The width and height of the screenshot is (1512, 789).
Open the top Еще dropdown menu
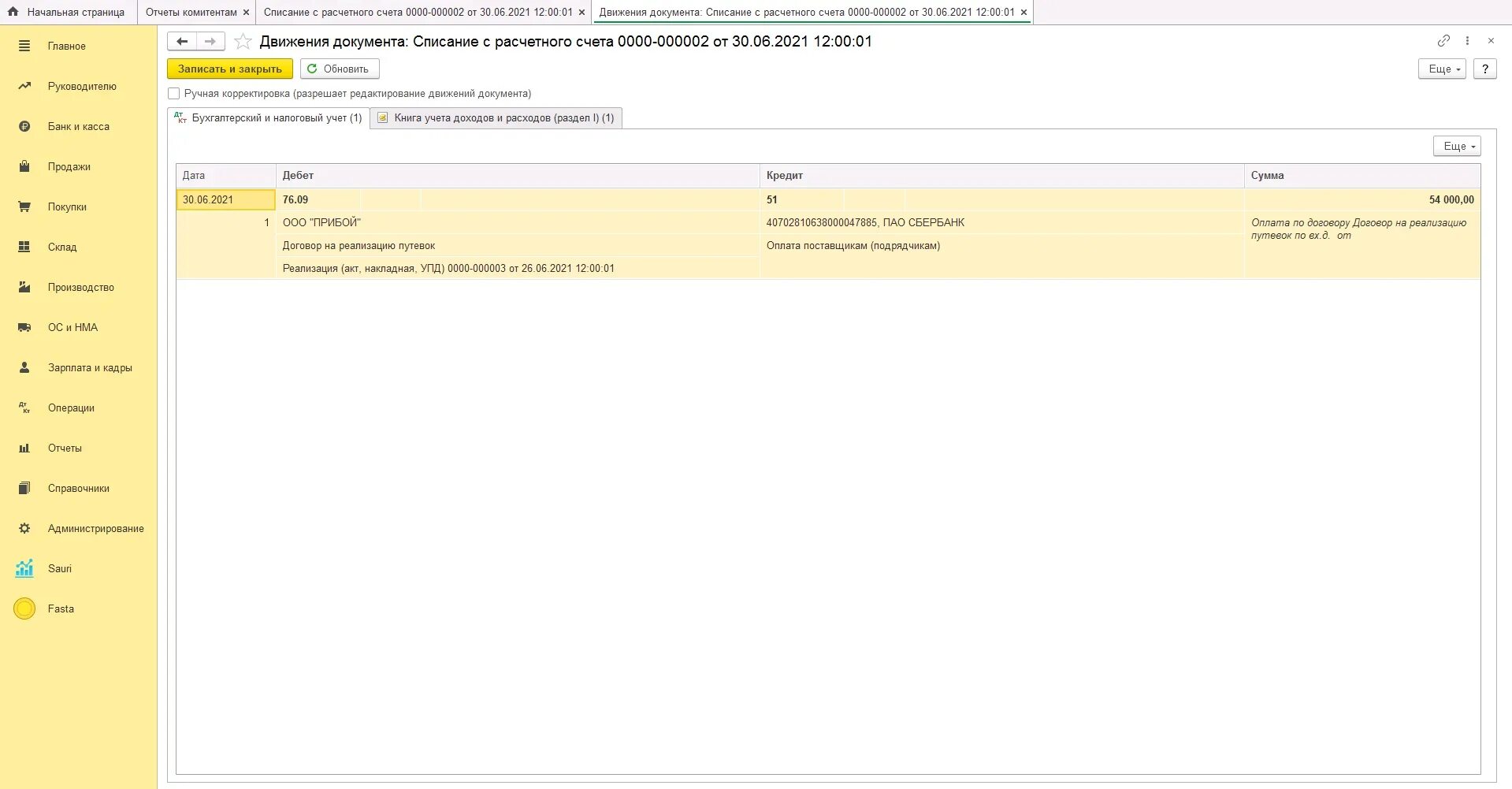pos(1442,69)
